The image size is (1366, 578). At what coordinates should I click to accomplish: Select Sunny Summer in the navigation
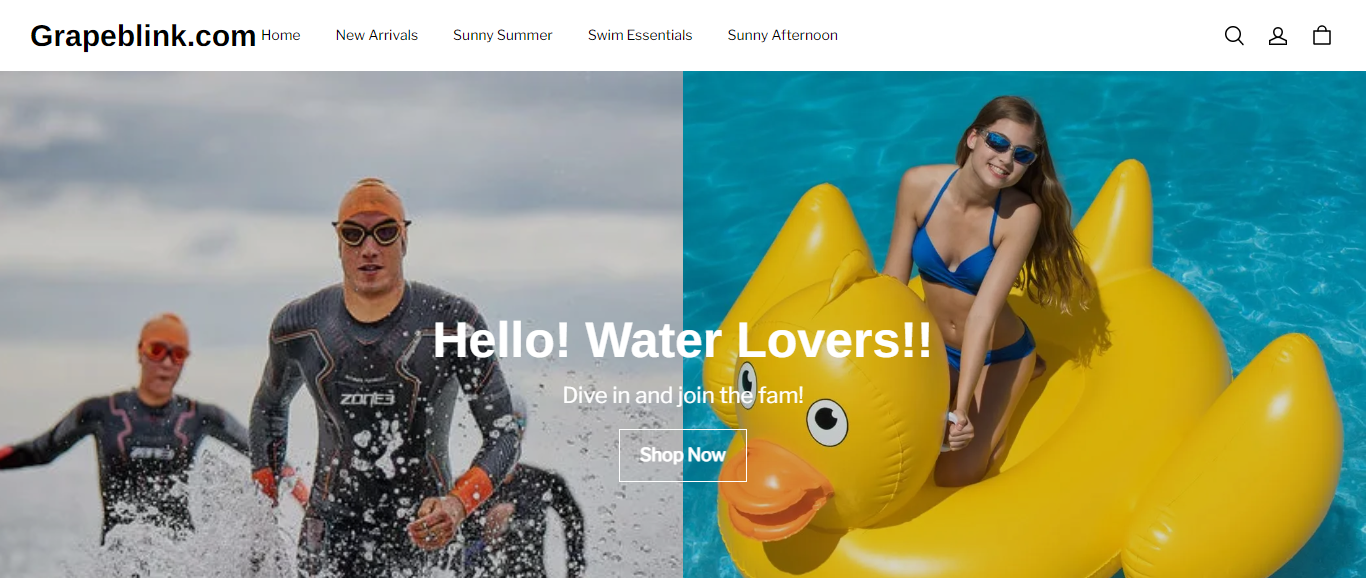503,35
